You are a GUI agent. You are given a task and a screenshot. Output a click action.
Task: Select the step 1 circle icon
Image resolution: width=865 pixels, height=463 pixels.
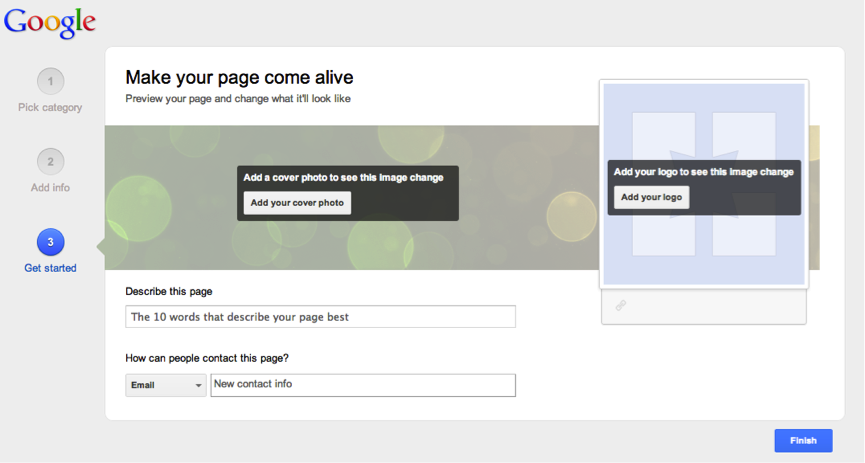50,82
